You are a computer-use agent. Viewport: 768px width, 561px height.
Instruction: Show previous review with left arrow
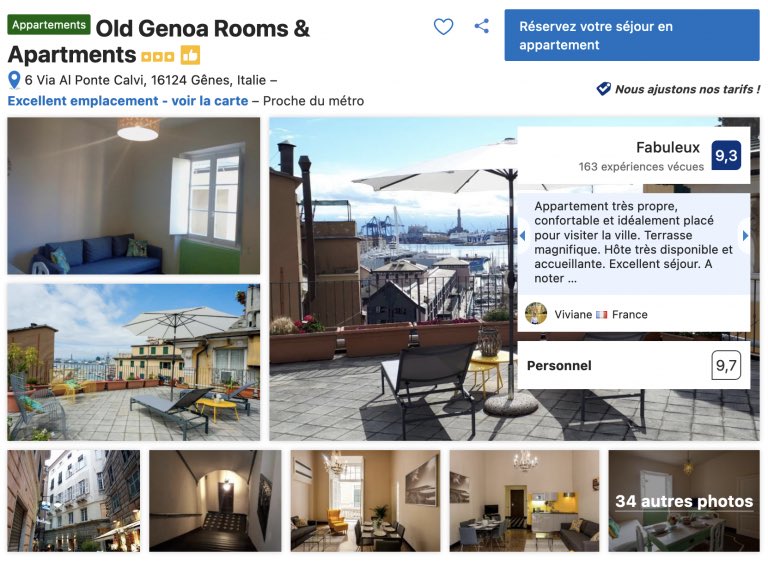(x=522, y=236)
